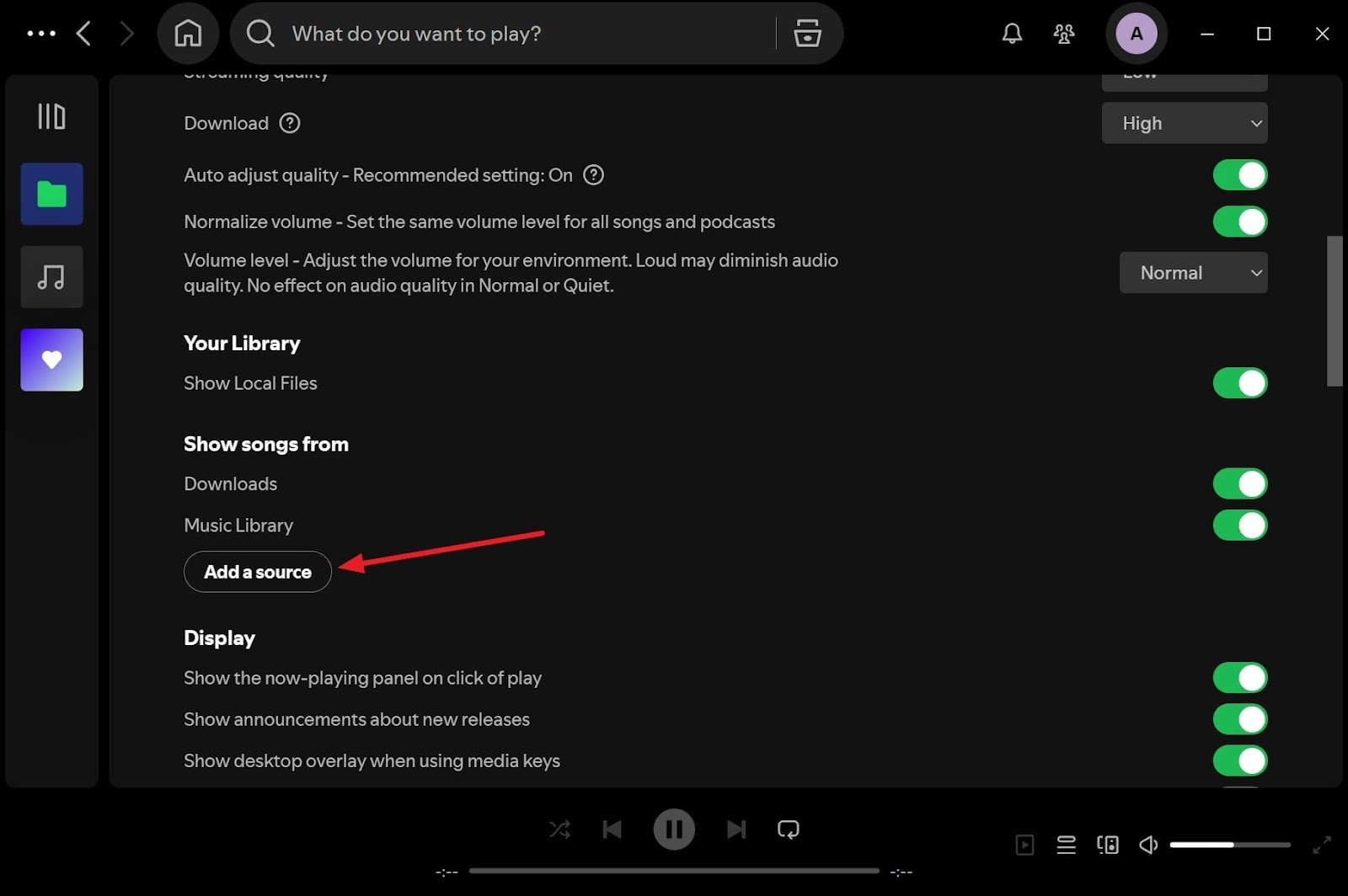Skip to previous track
This screenshot has width=1348, height=896.
[x=612, y=829]
